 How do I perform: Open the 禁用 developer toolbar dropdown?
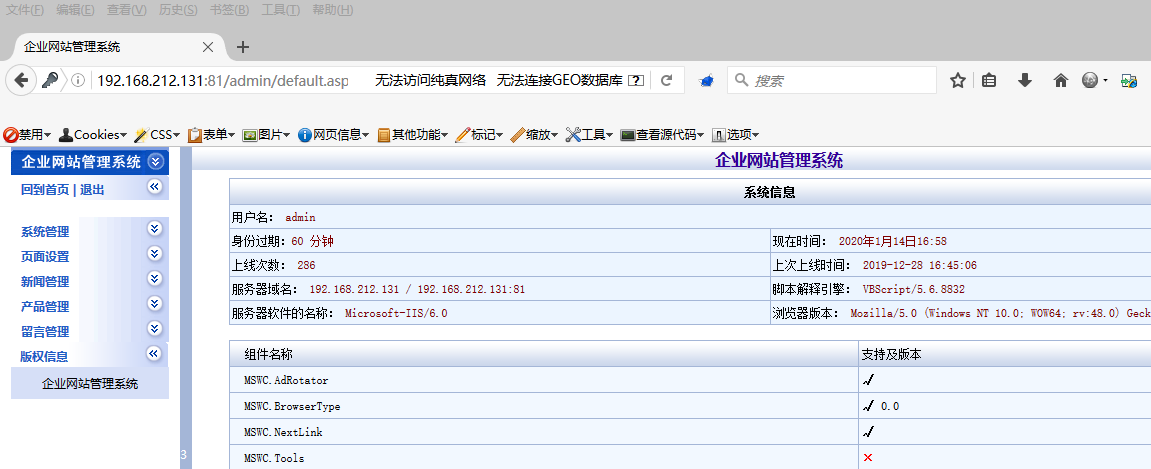29,134
